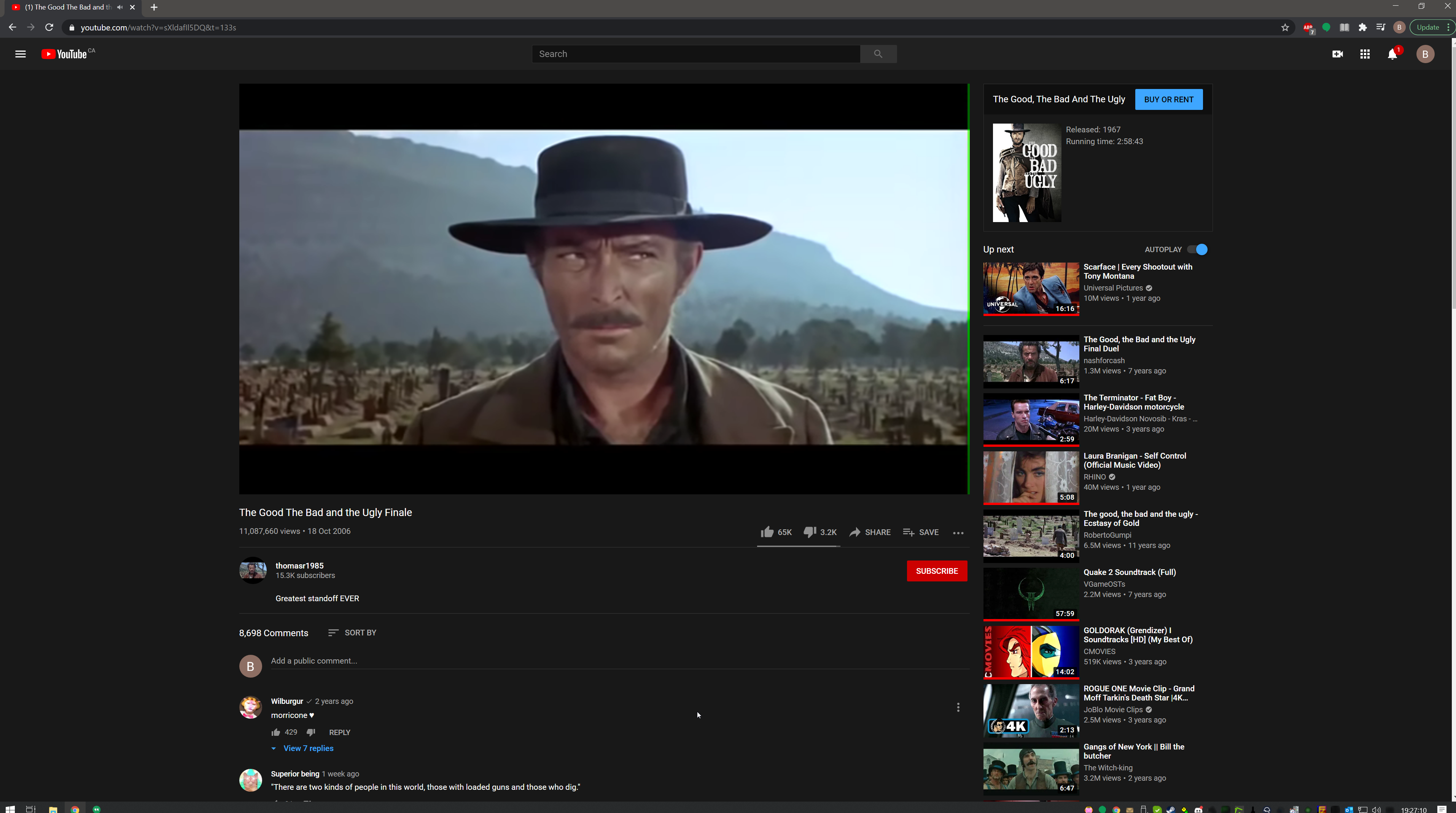The image size is (1456, 813).
Task: Open the Chrome menu next to Update
Action: [x=1448, y=27]
